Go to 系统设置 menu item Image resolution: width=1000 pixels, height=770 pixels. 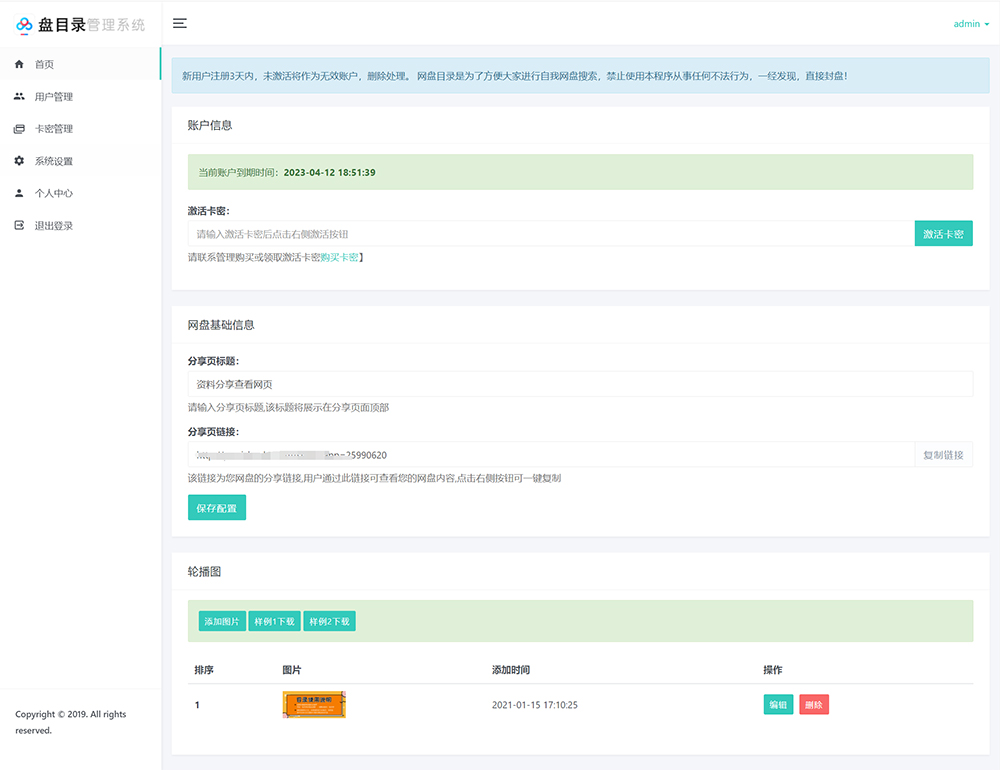click(54, 161)
